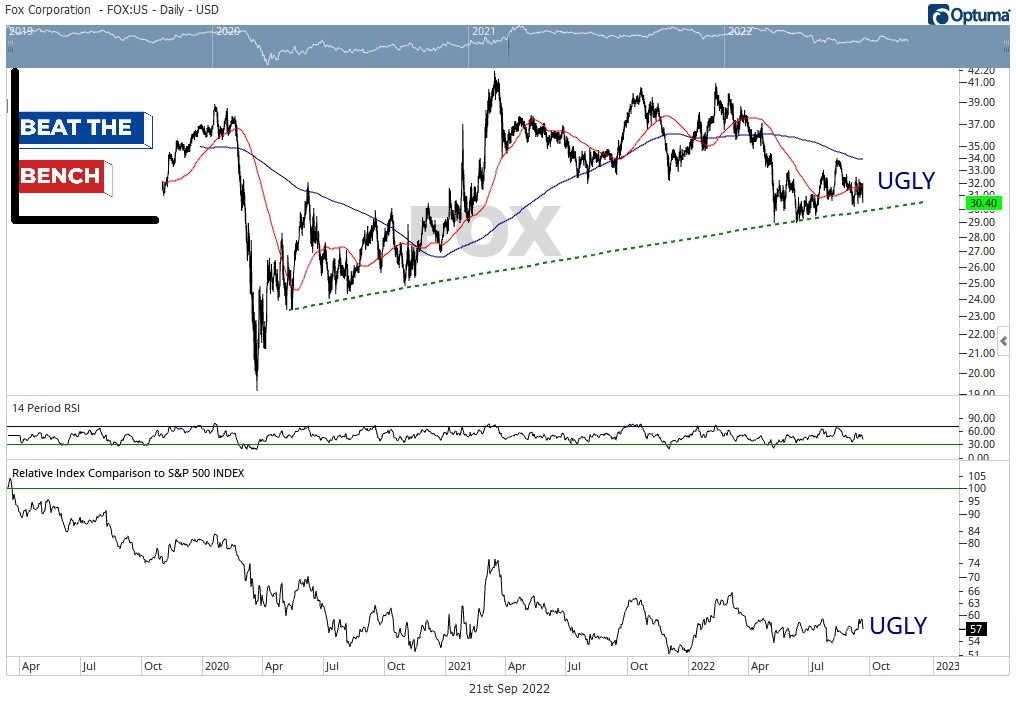Click the green 30.40 last price tag
This screenshot has height=708, width=1016.
click(x=983, y=203)
